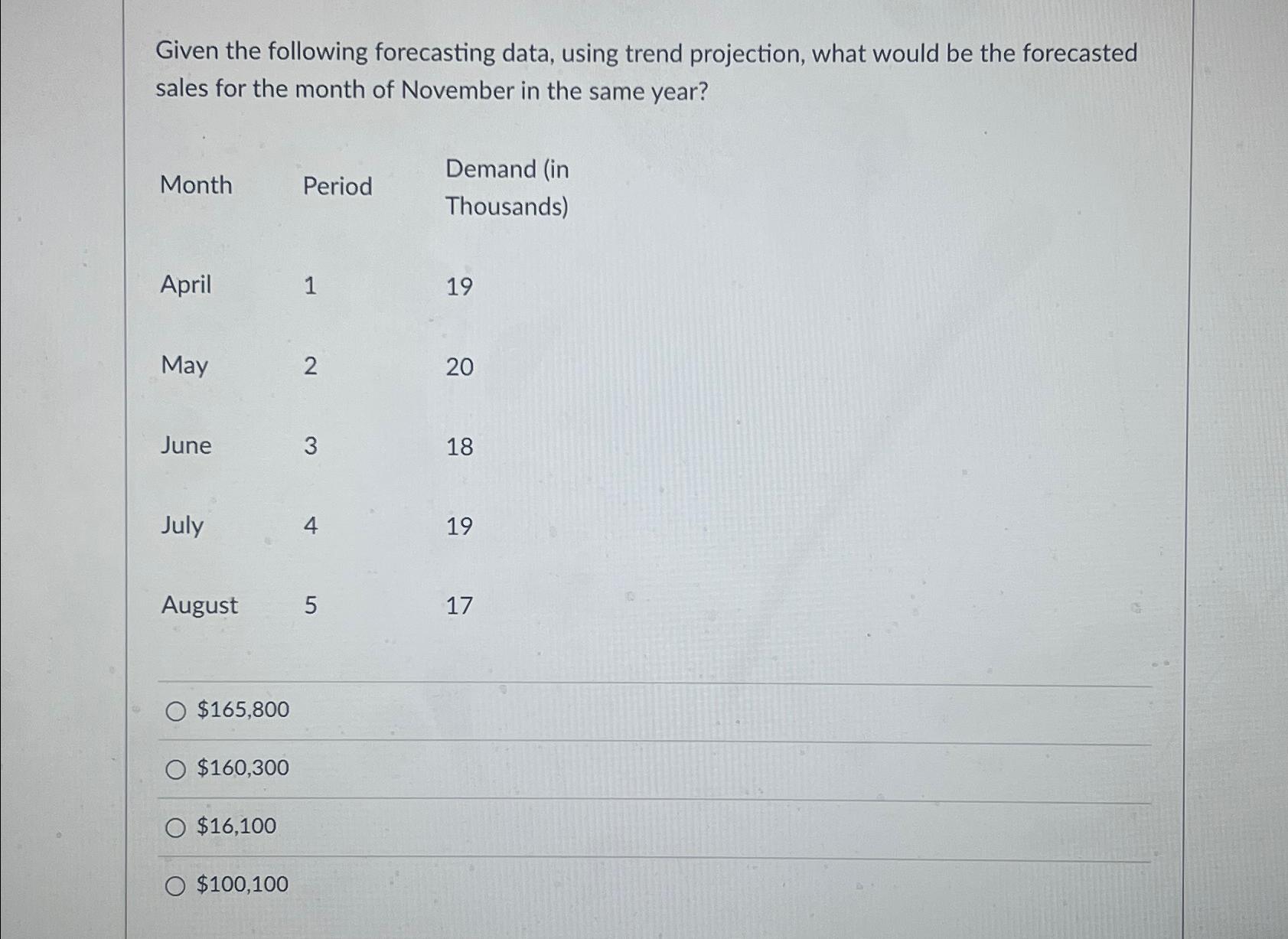The width and height of the screenshot is (1288, 939).
Task: Click the period number 3 for June
Action: point(309,447)
